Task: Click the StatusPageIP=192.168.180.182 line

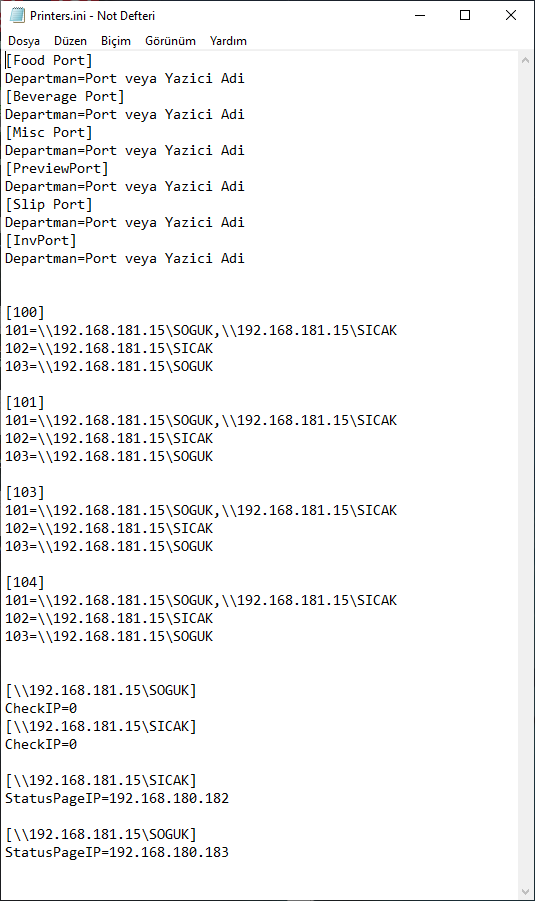Action: point(117,798)
